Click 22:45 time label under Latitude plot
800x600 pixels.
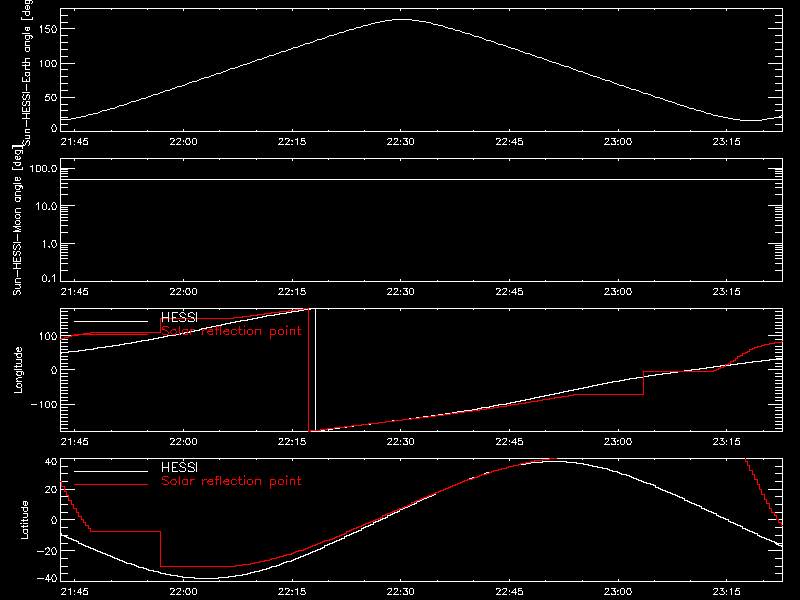point(509,592)
